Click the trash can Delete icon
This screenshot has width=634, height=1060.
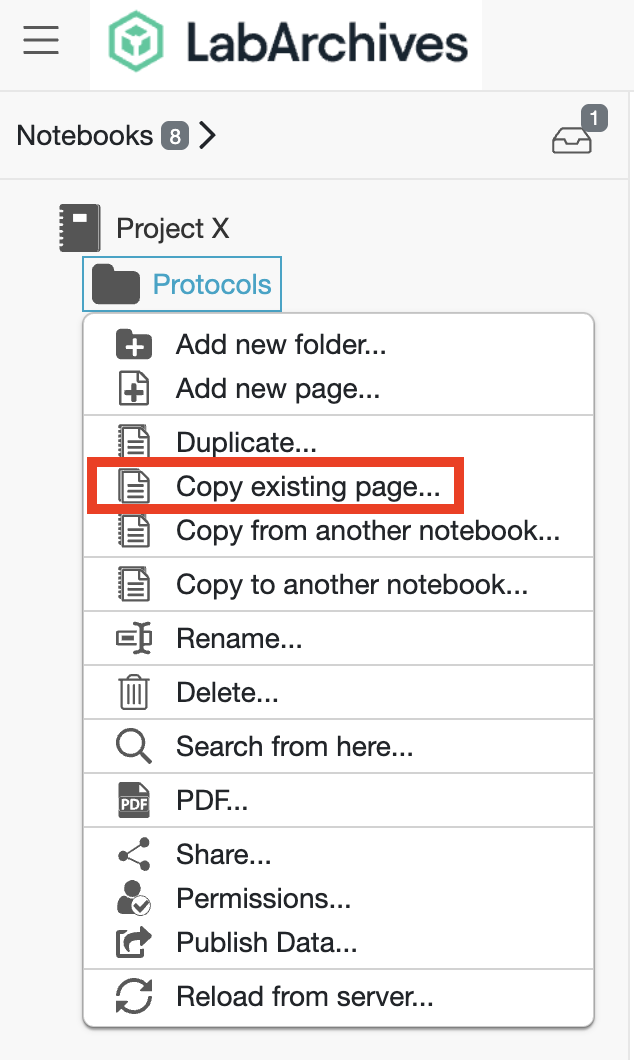[x=134, y=692]
